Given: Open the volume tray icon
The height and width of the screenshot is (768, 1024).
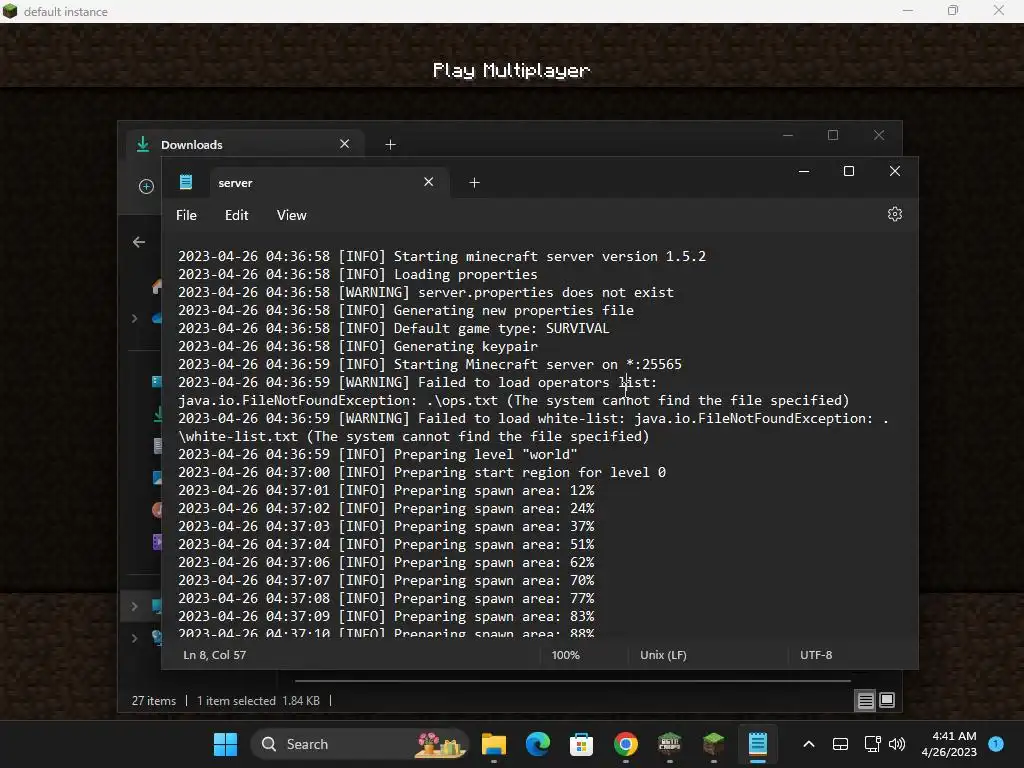Looking at the screenshot, I should (x=897, y=744).
